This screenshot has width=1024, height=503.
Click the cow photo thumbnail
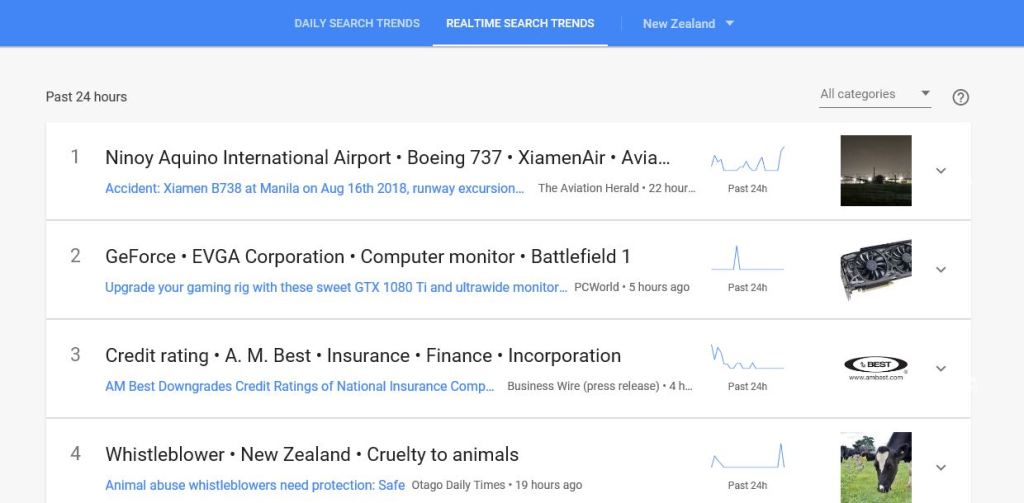pos(875,467)
